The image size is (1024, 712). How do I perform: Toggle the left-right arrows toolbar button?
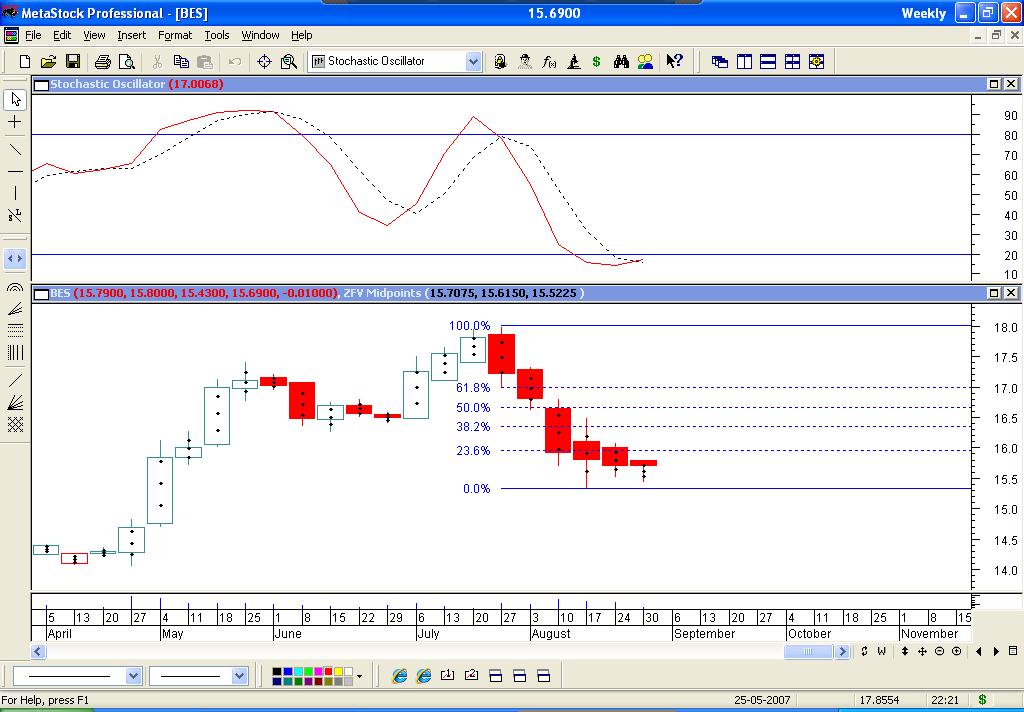click(x=15, y=259)
